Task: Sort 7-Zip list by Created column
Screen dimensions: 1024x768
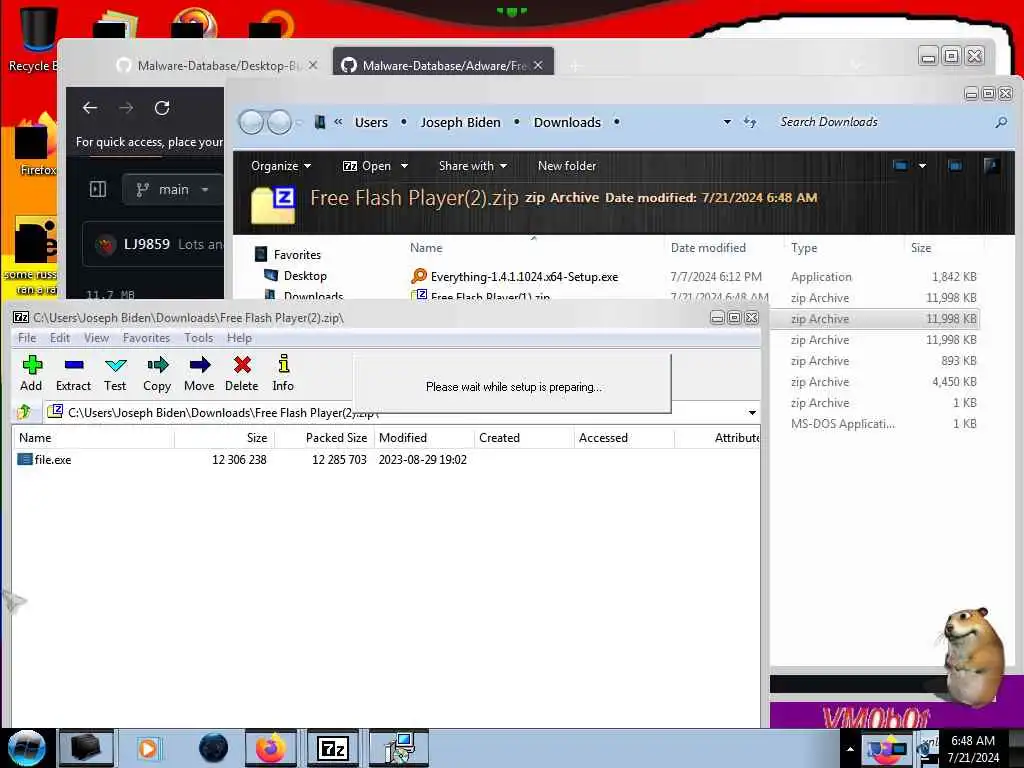Action: 524,438
